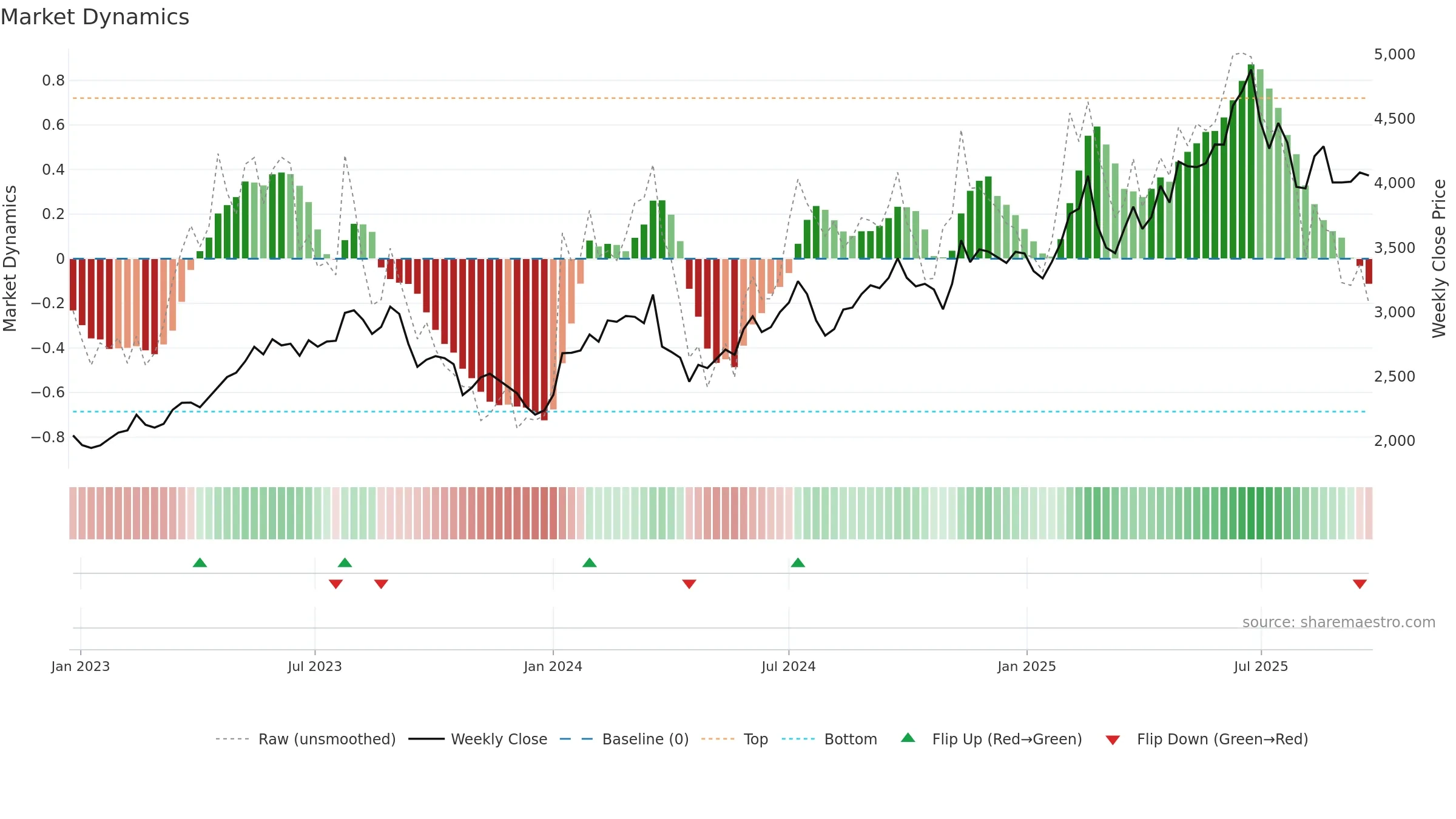Click the Weekly Close Price axis title
The image size is (1456, 819).
pos(1439,258)
